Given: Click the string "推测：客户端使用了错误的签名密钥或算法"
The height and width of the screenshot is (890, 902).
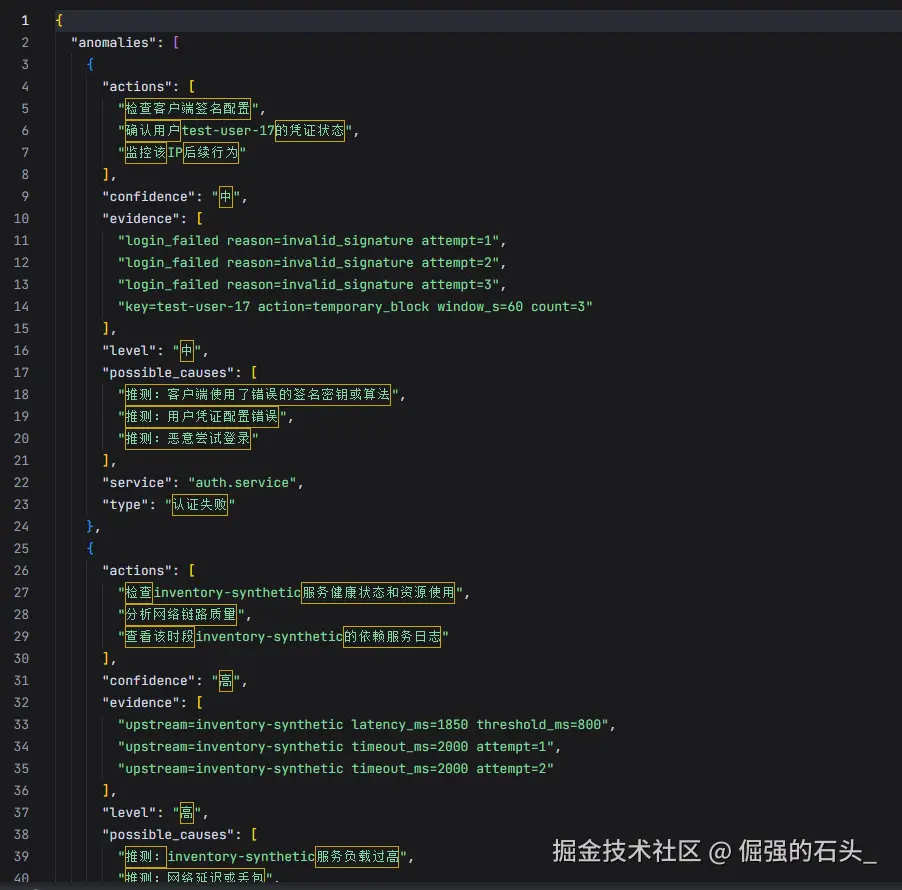Looking at the screenshot, I should (258, 395).
